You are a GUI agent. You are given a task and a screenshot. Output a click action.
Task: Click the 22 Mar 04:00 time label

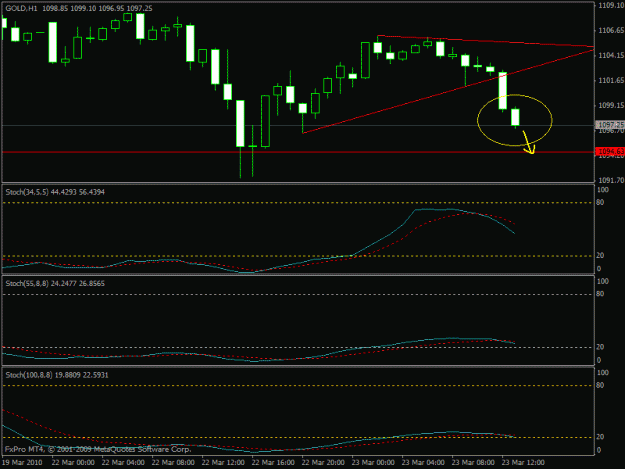click(123, 462)
